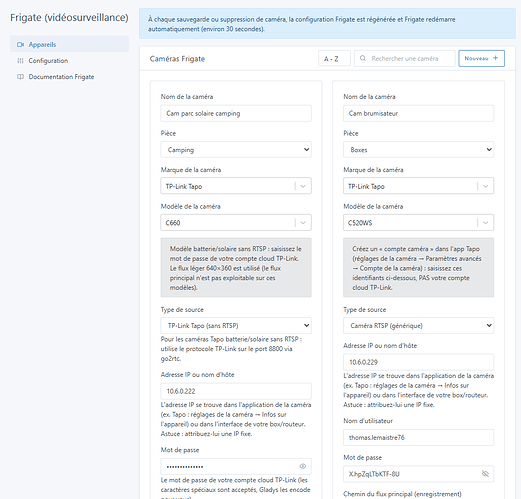Expand Pièce dropdown showing Camping
The width and height of the screenshot is (521, 499).
[x=236, y=150]
